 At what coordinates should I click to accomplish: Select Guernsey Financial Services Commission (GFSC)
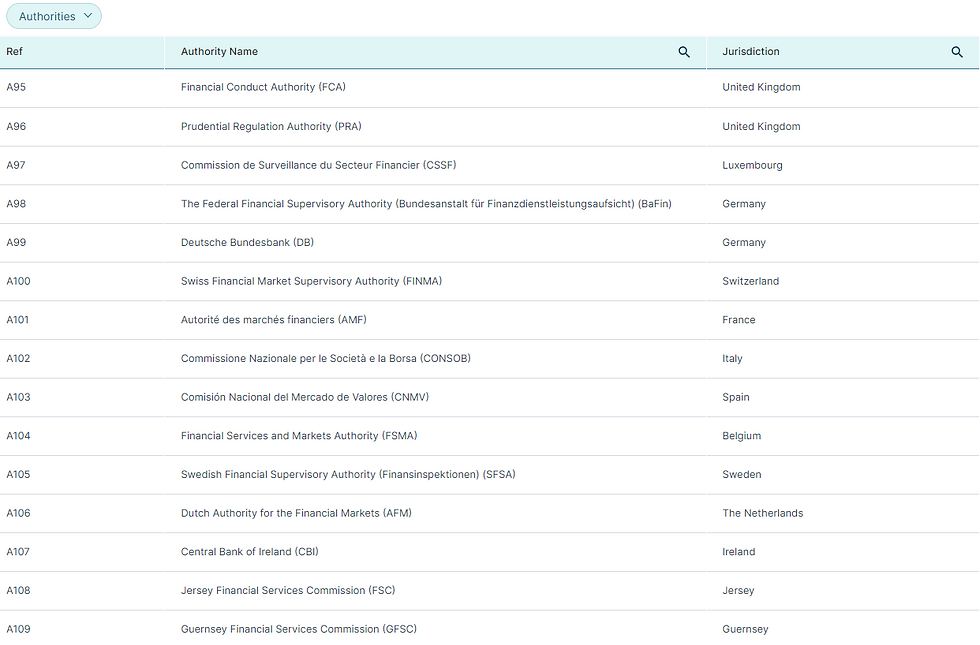[x=299, y=630]
